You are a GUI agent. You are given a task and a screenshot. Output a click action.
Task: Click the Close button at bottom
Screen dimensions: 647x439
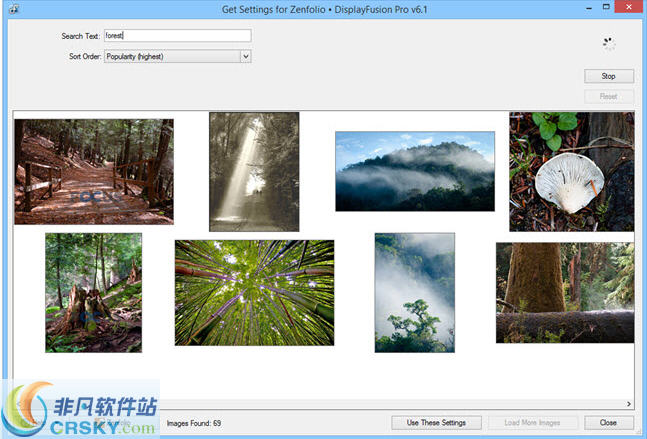click(609, 422)
